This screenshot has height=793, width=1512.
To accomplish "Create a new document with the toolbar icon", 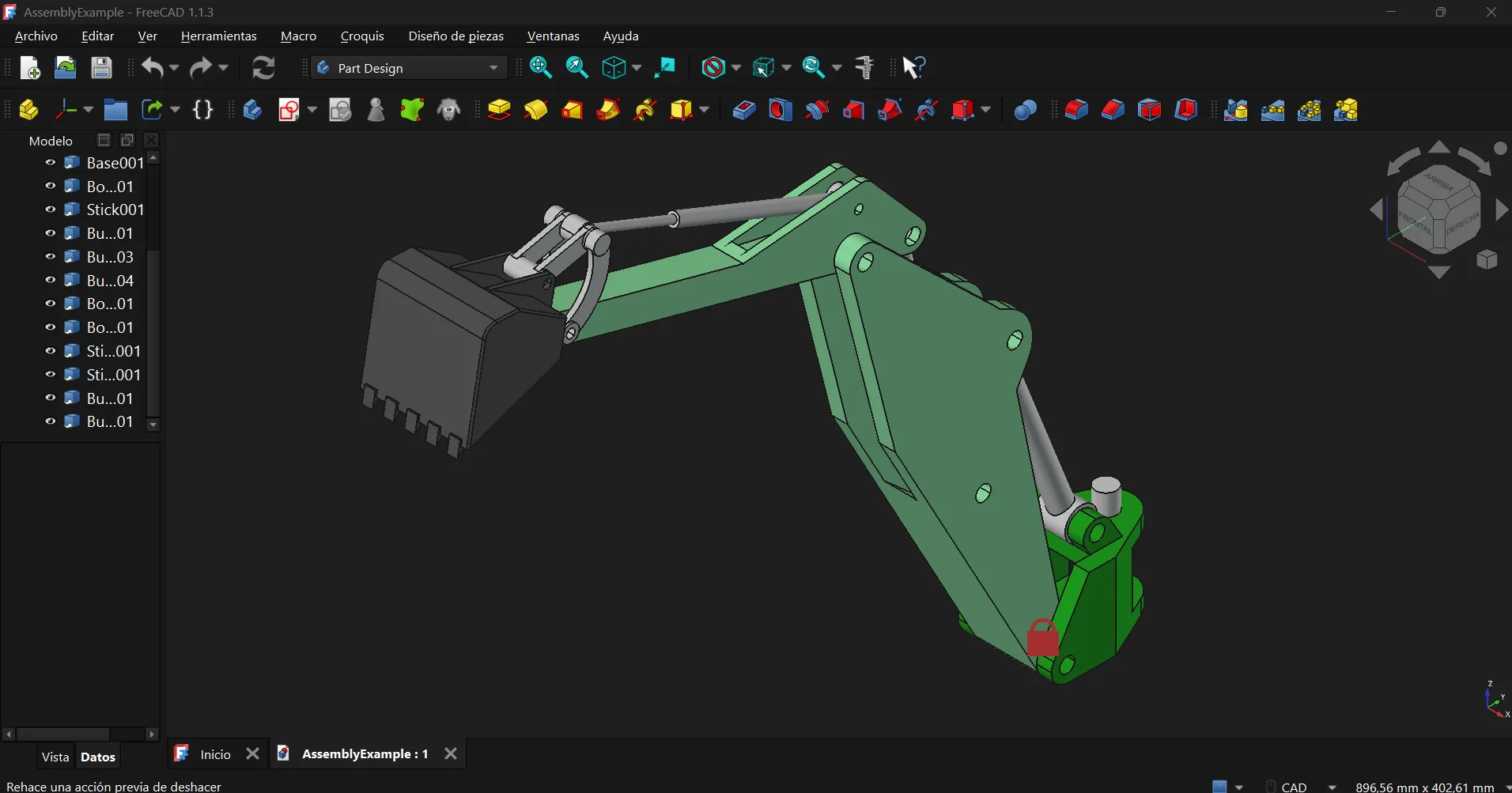I will (29, 68).
